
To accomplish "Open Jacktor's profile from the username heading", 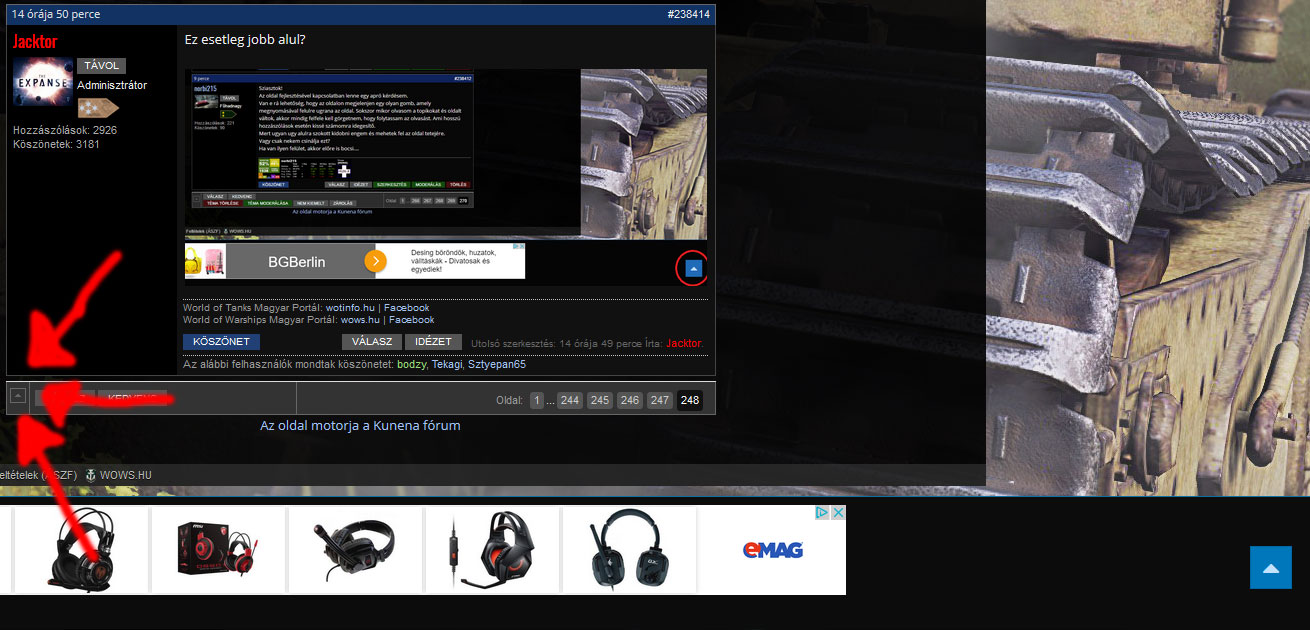I will click(35, 41).
